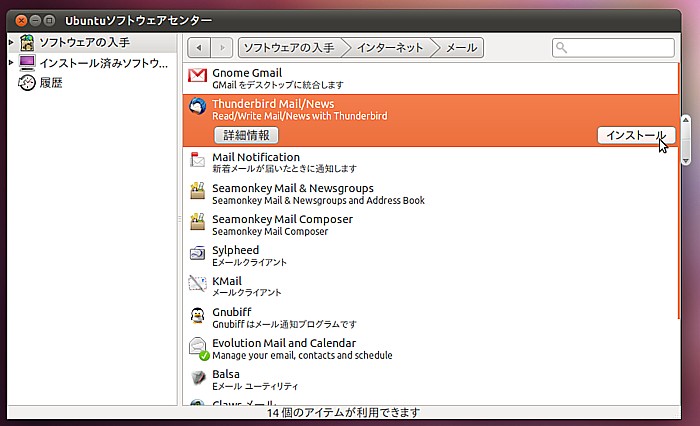Click the Thunderbird bird icon
700x426 pixels.
[x=197, y=106]
